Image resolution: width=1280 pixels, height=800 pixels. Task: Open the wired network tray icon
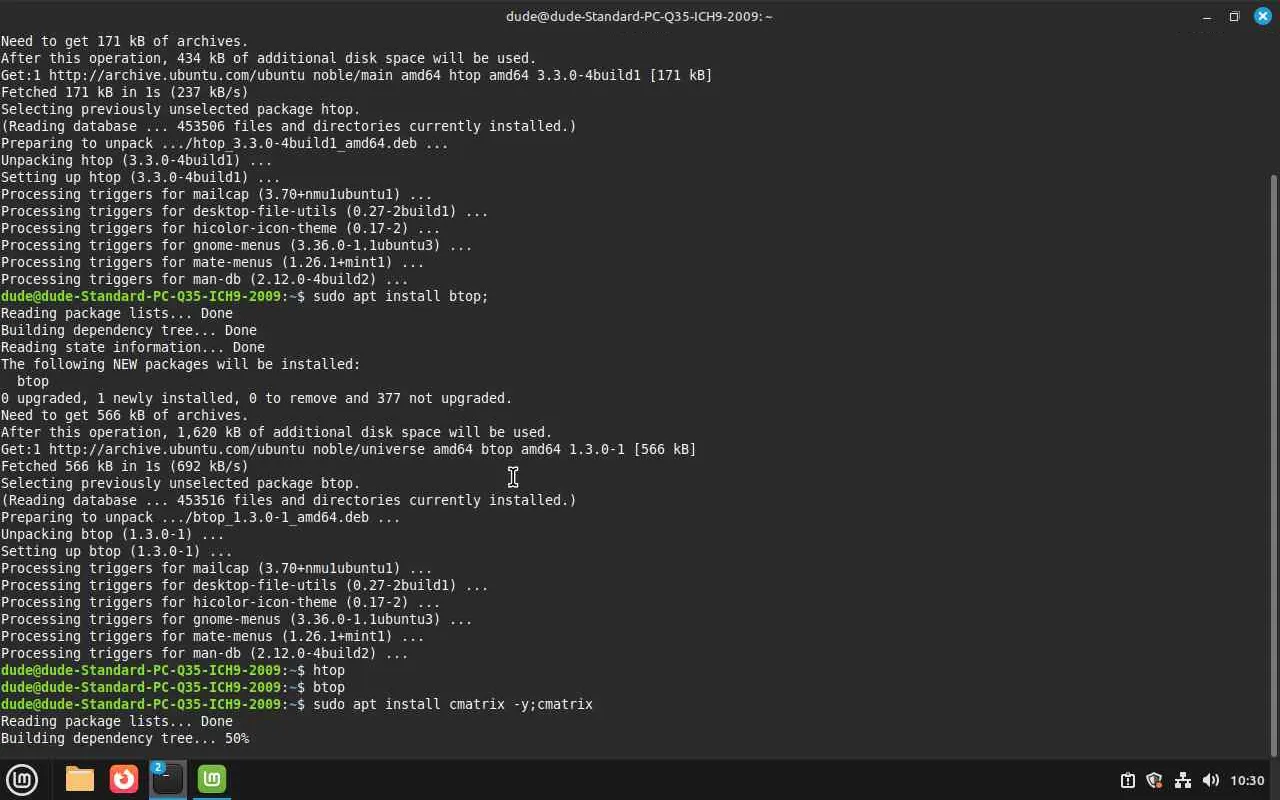click(x=1182, y=780)
